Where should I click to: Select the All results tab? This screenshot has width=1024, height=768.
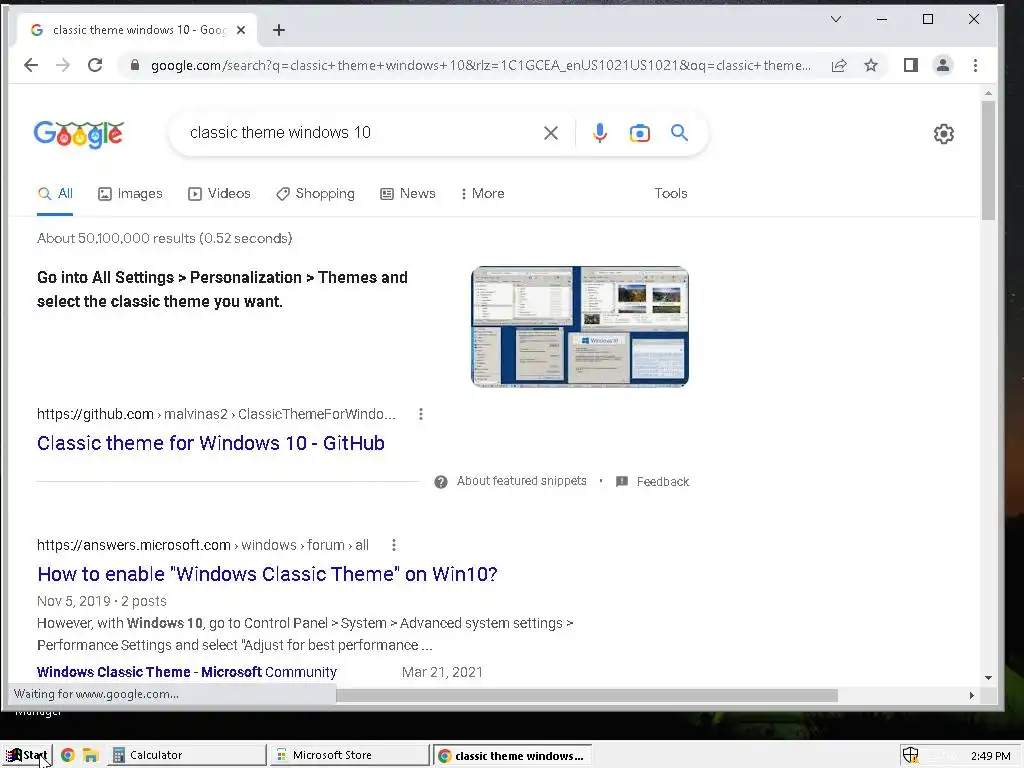[x=55, y=193]
